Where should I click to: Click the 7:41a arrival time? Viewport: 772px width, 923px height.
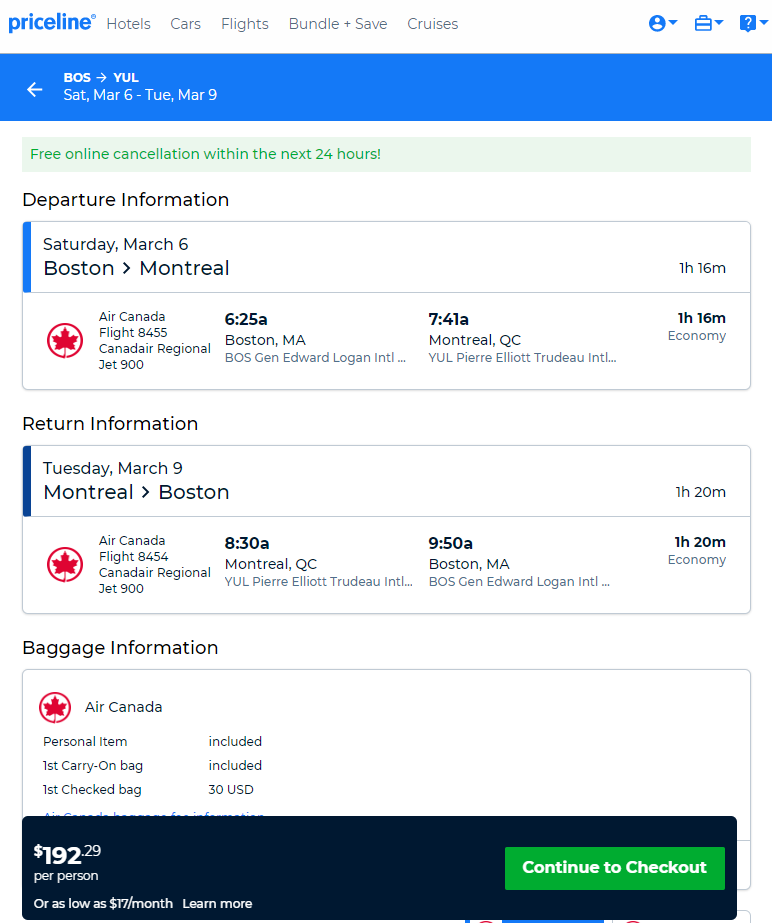[x=449, y=319]
